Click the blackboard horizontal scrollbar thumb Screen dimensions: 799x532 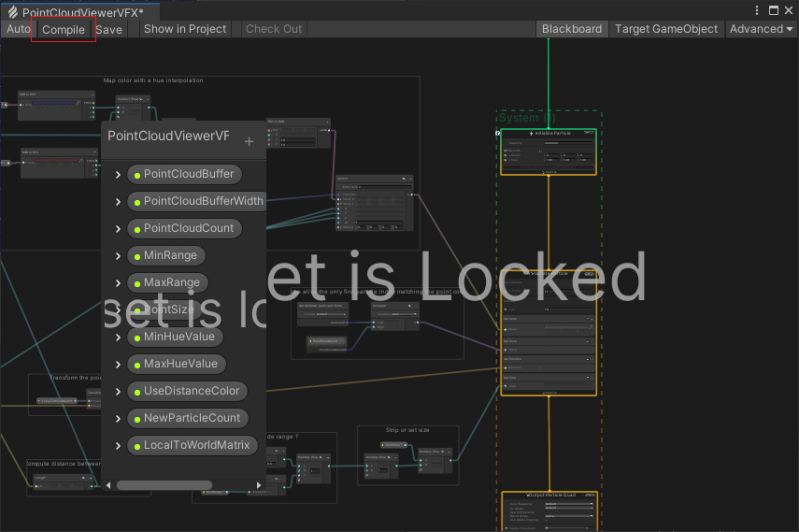(x=164, y=485)
